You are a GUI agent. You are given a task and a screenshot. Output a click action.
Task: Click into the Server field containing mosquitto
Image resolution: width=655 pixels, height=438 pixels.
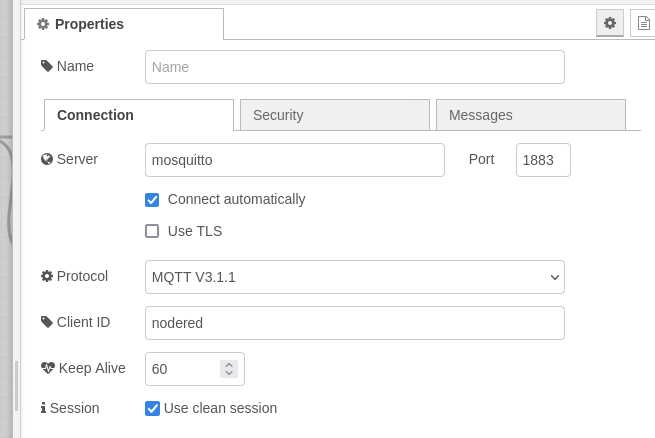294,160
